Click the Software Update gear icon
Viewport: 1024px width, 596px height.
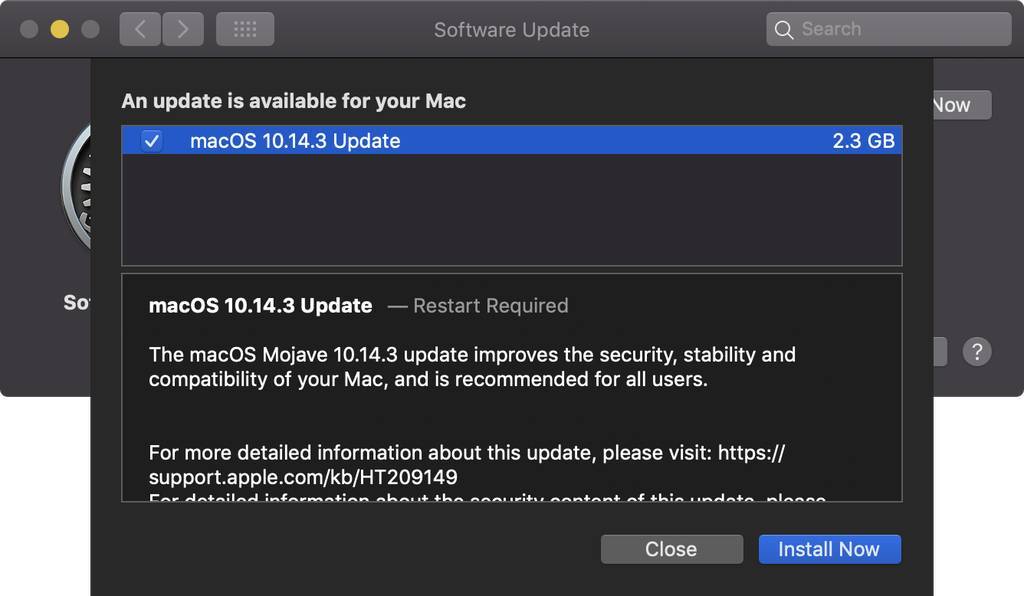(76, 187)
